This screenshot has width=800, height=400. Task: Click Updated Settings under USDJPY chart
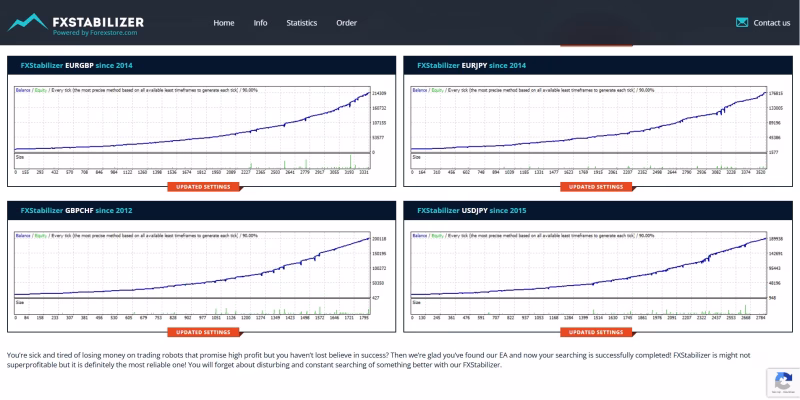[596, 332]
